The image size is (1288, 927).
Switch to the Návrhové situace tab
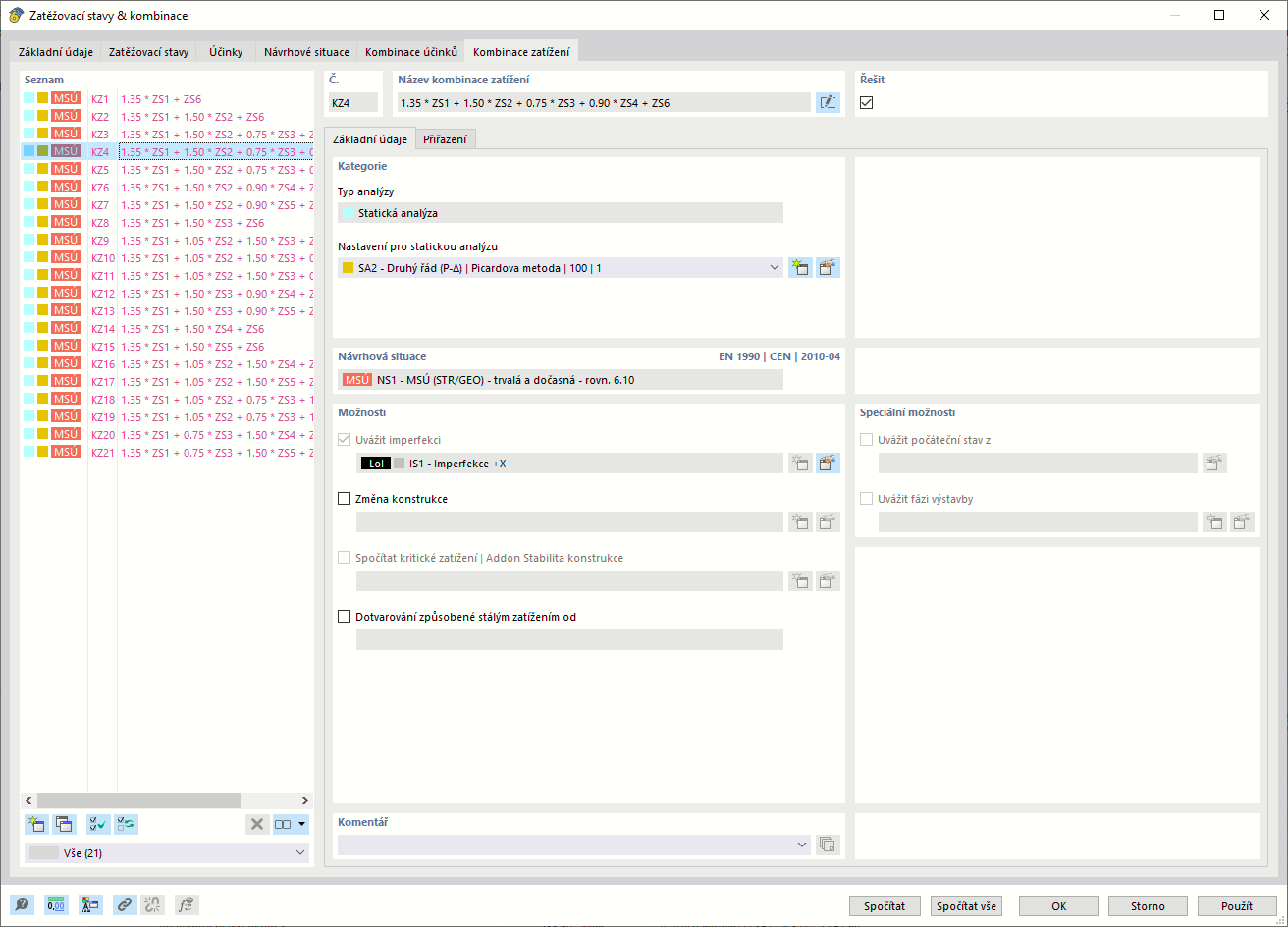(x=306, y=52)
